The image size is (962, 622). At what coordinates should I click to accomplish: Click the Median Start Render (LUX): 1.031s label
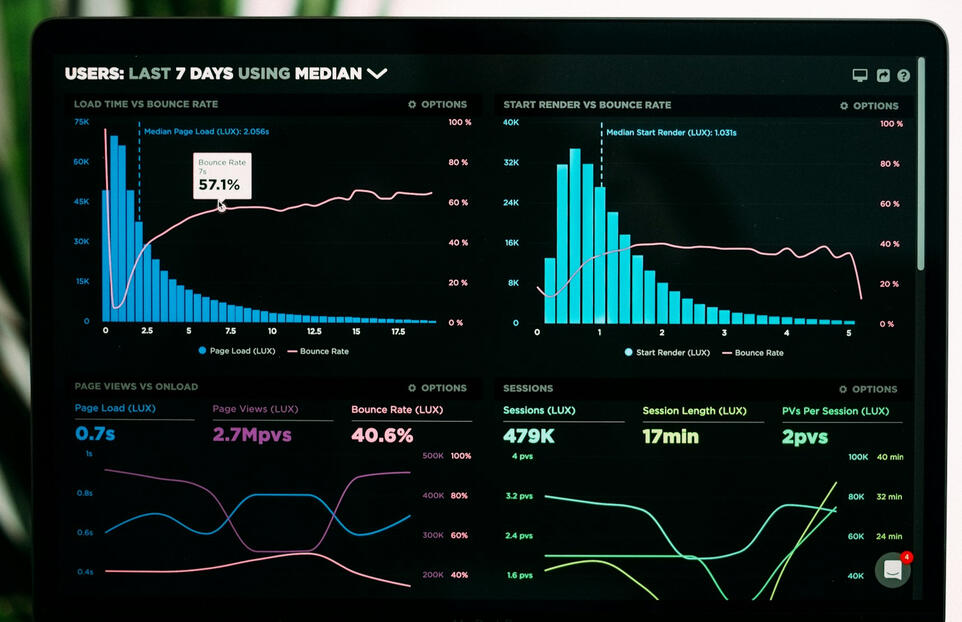(x=671, y=132)
